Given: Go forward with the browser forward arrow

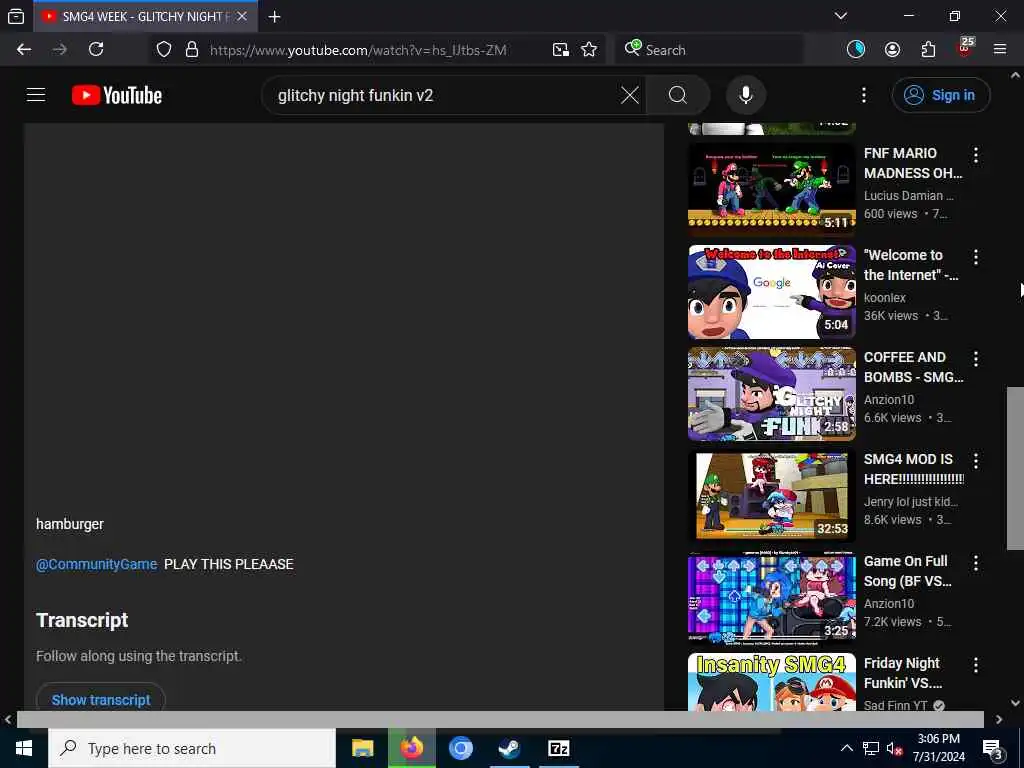Looking at the screenshot, I should point(60,50).
